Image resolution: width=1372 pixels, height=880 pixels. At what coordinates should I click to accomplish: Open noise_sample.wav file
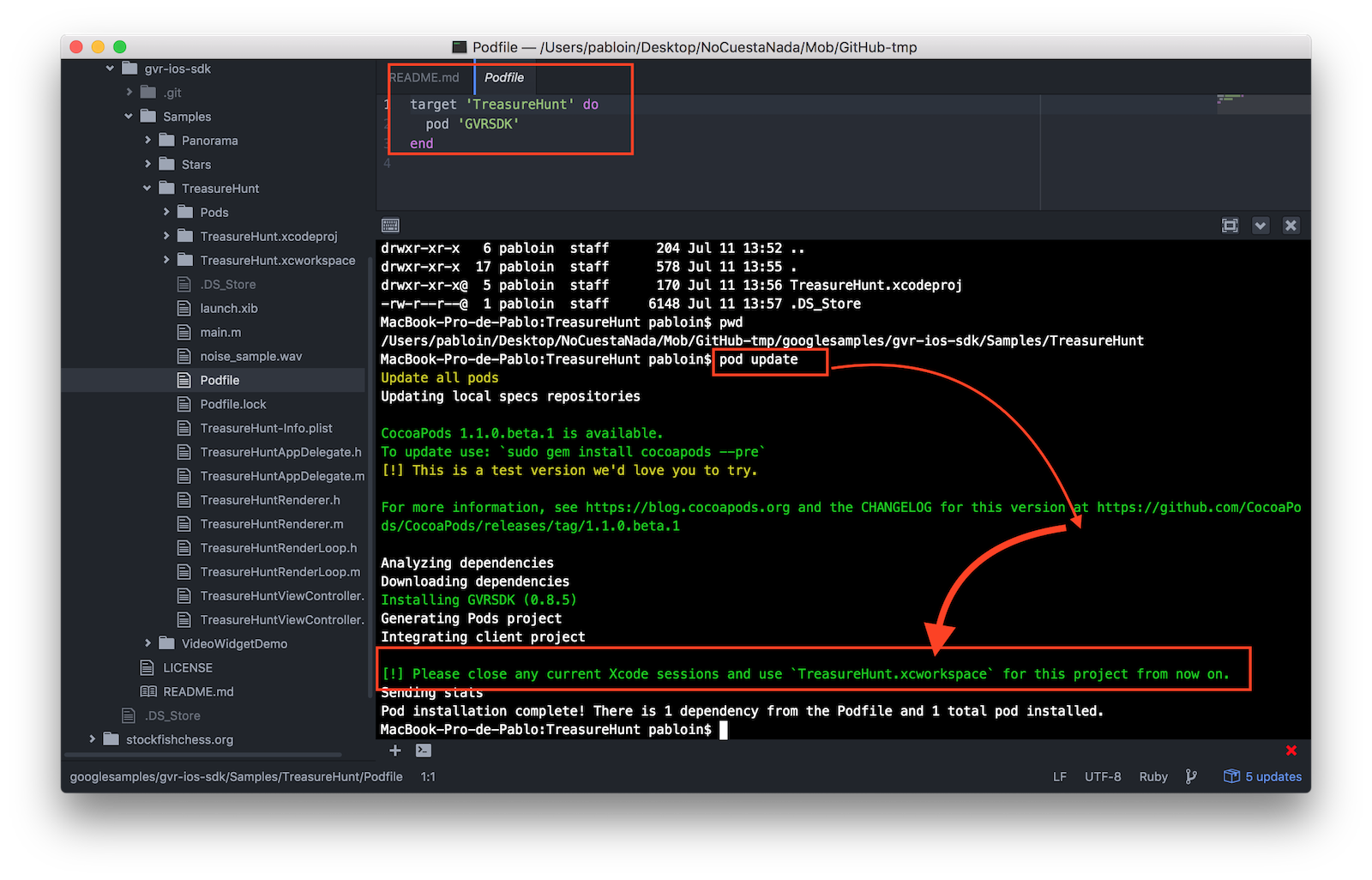(251, 356)
